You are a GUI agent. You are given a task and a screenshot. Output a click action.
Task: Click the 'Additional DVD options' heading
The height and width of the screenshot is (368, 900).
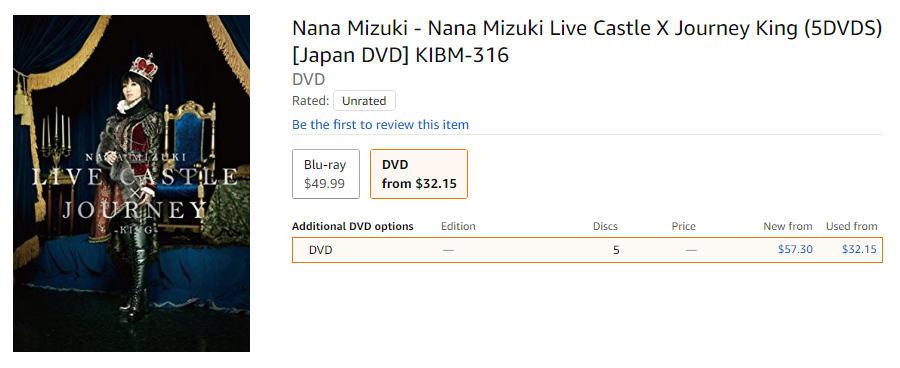coord(352,226)
